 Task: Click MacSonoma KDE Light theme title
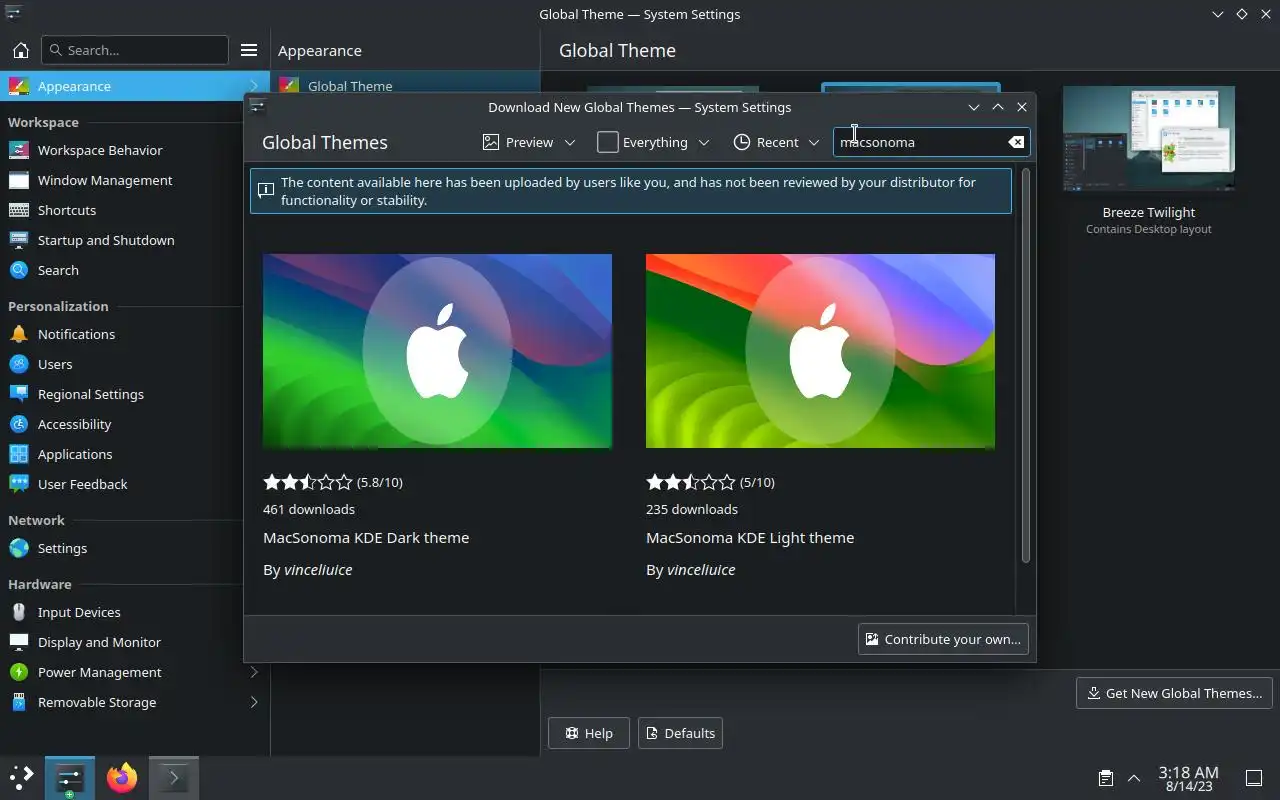coord(750,537)
